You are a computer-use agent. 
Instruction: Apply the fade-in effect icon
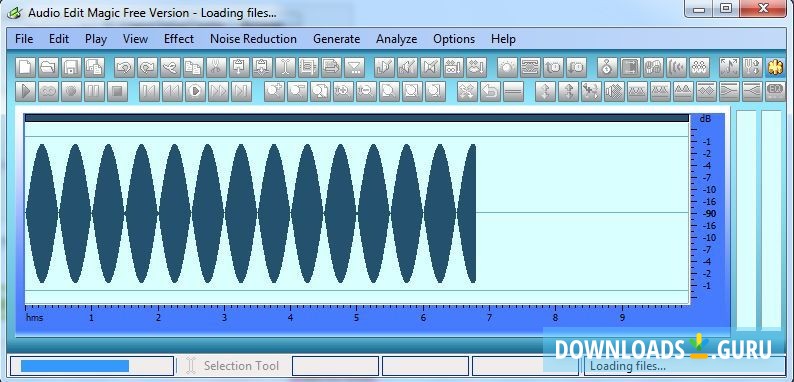pyautogui.click(x=751, y=92)
